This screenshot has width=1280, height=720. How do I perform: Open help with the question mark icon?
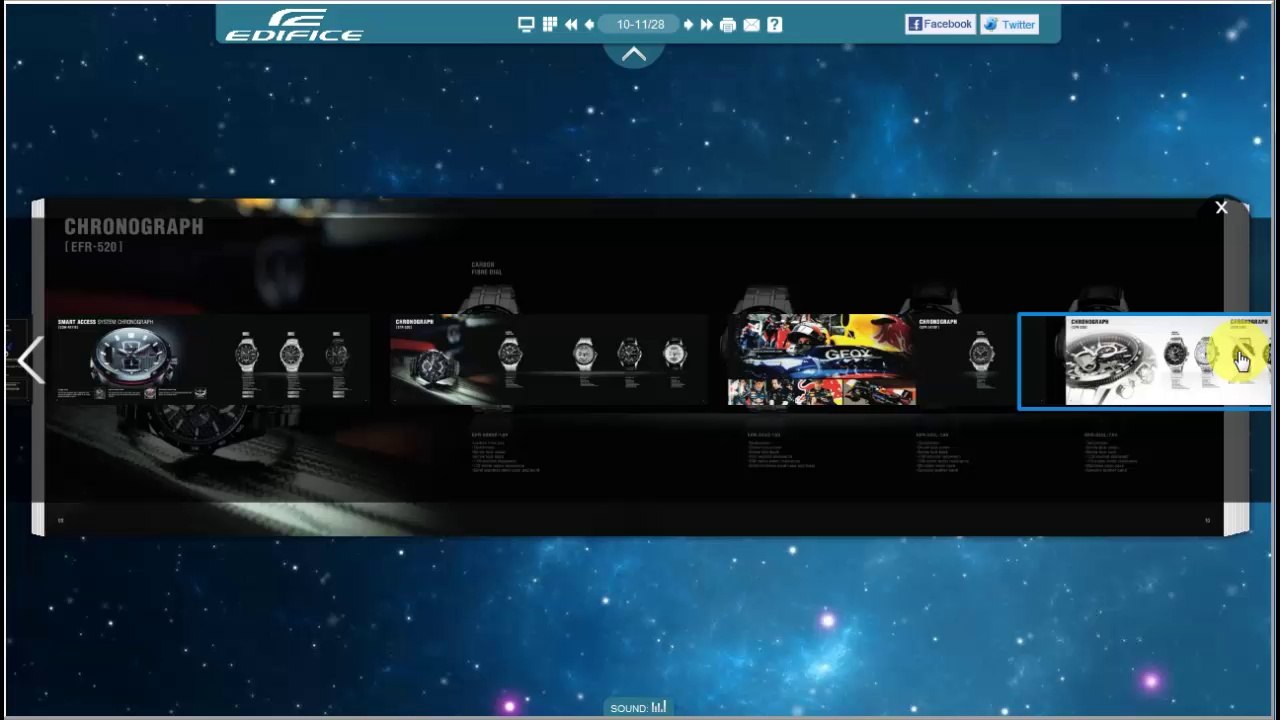(774, 25)
